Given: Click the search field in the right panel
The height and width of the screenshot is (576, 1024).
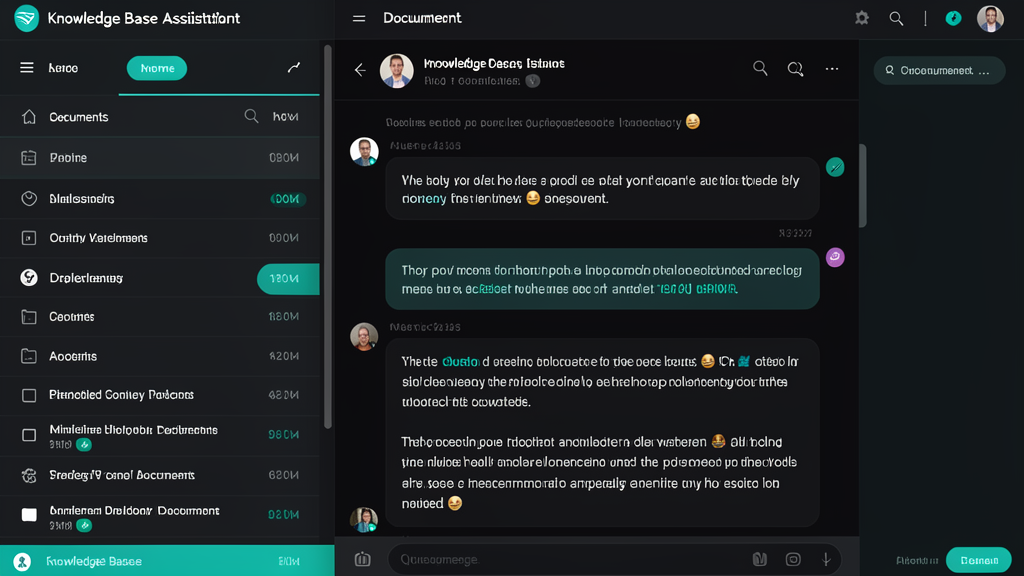Looking at the screenshot, I should pyautogui.click(x=939, y=71).
